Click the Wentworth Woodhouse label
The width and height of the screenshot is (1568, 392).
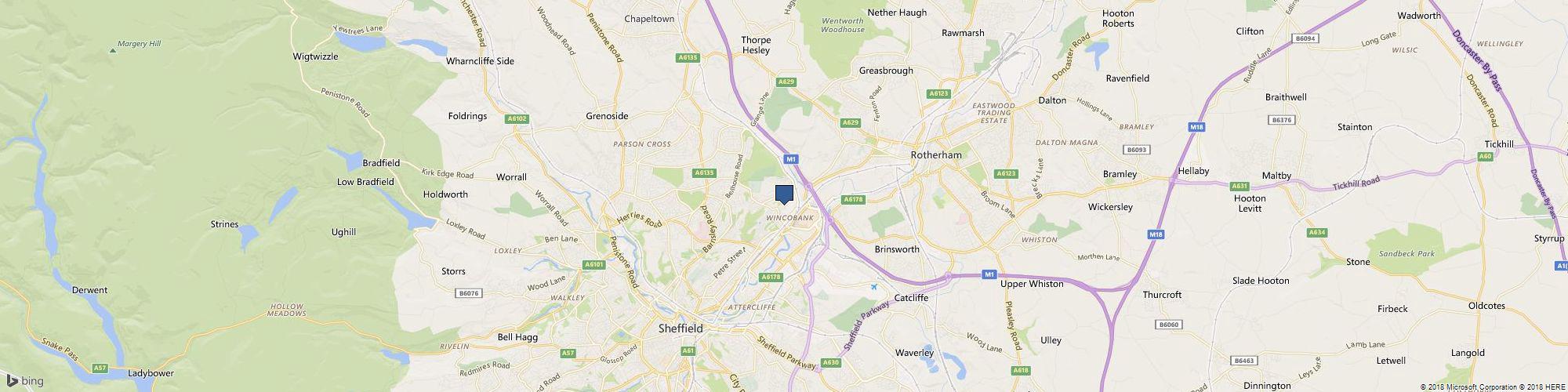[x=843, y=25]
